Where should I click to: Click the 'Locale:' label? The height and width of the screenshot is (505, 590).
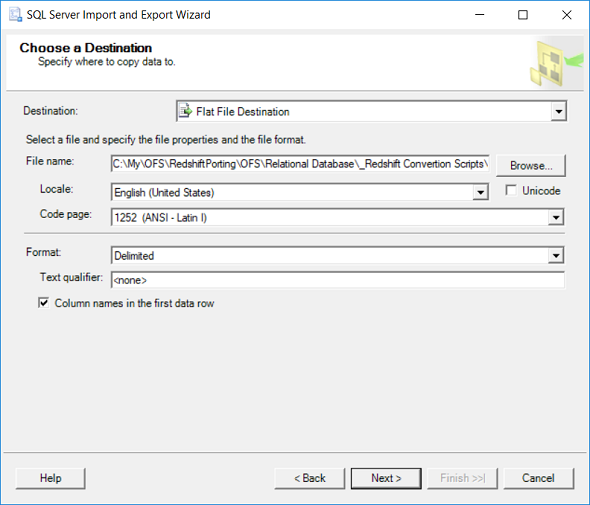click(56, 189)
